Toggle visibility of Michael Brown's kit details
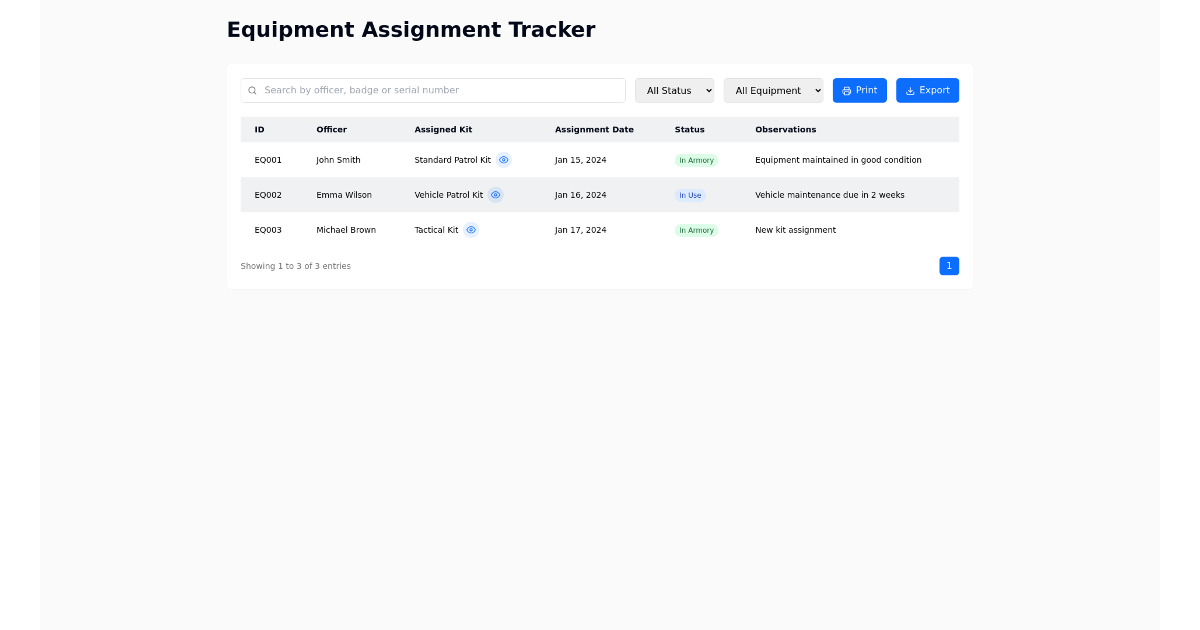Image resolution: width=1200 pixels, height=630 pixels. [x=471, y=229]
